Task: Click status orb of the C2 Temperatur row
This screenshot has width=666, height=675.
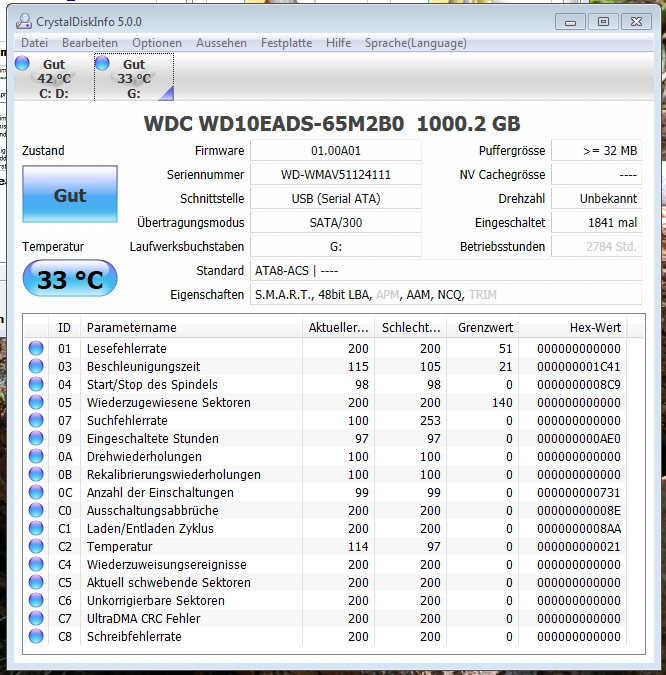Action: pos(36,546)
